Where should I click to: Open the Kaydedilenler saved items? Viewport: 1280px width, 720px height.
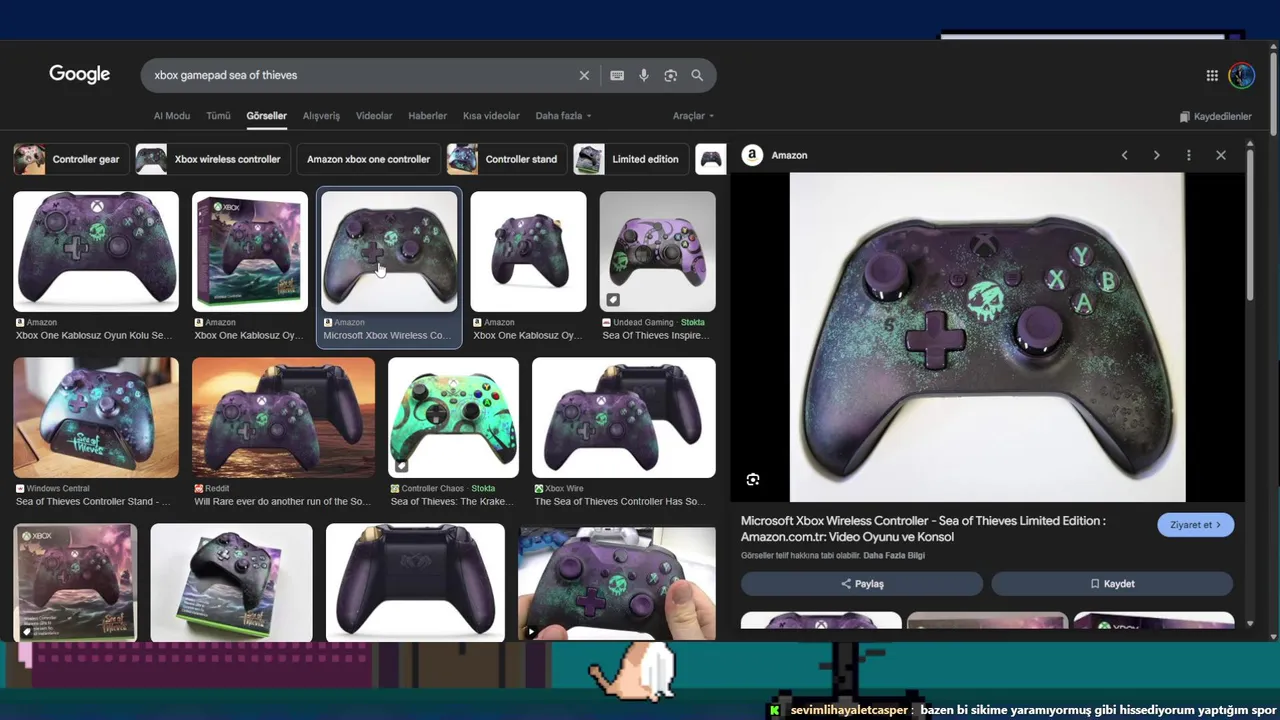[x=1215, y=116]
